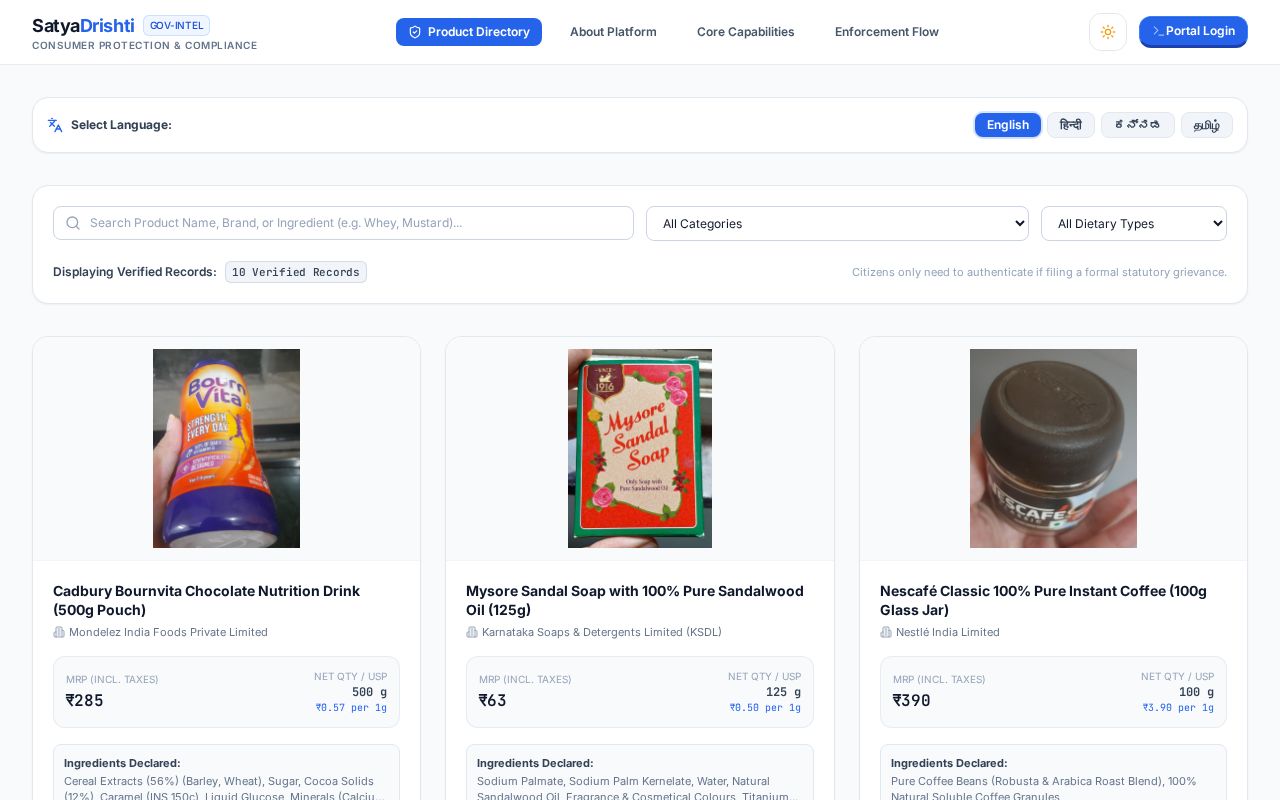
Task: Click the shield icon in Product Directory
Action: click(415, 32)
